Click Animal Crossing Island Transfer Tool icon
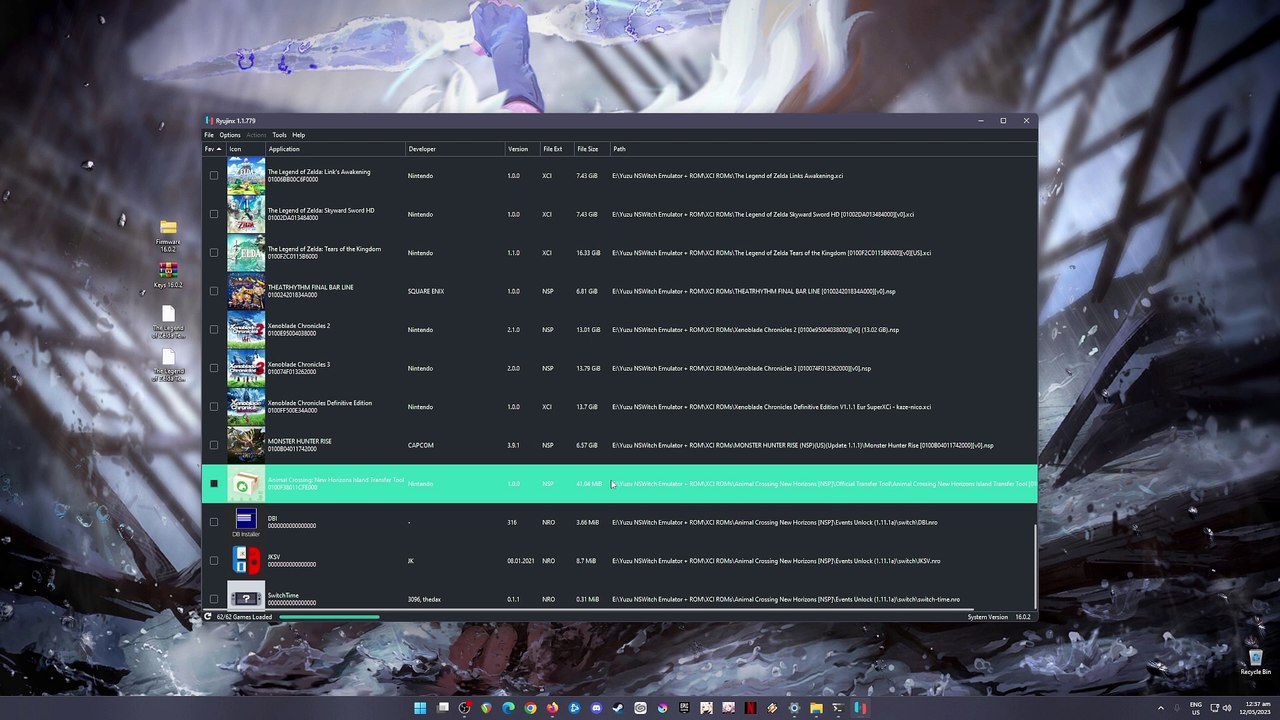 246,484
